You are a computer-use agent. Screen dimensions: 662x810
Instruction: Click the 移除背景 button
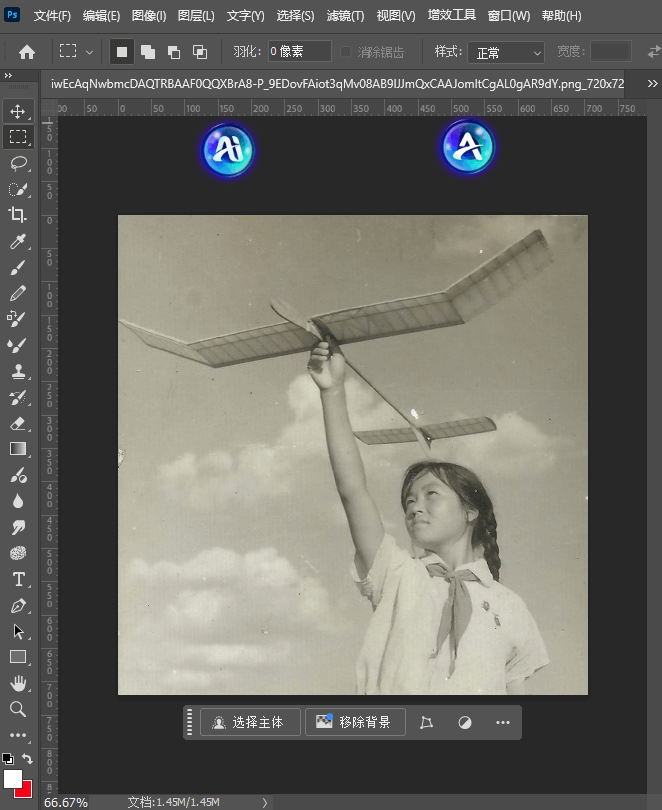coord(355,722)
